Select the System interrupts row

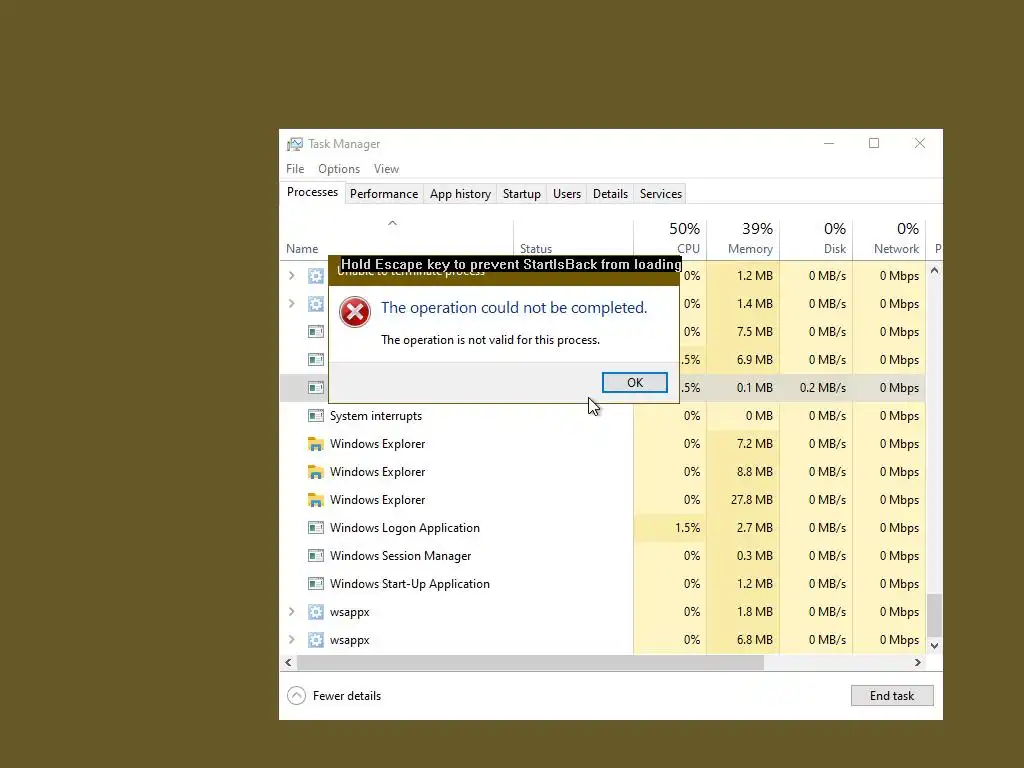pyautogui.click(x=602, y=416)
